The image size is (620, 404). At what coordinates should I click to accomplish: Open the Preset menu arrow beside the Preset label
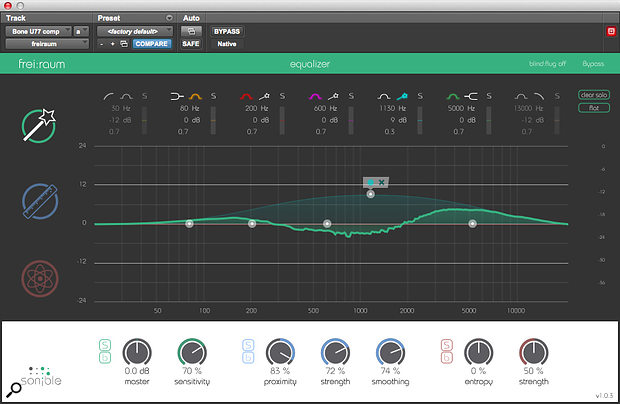(x=169, y=18)
